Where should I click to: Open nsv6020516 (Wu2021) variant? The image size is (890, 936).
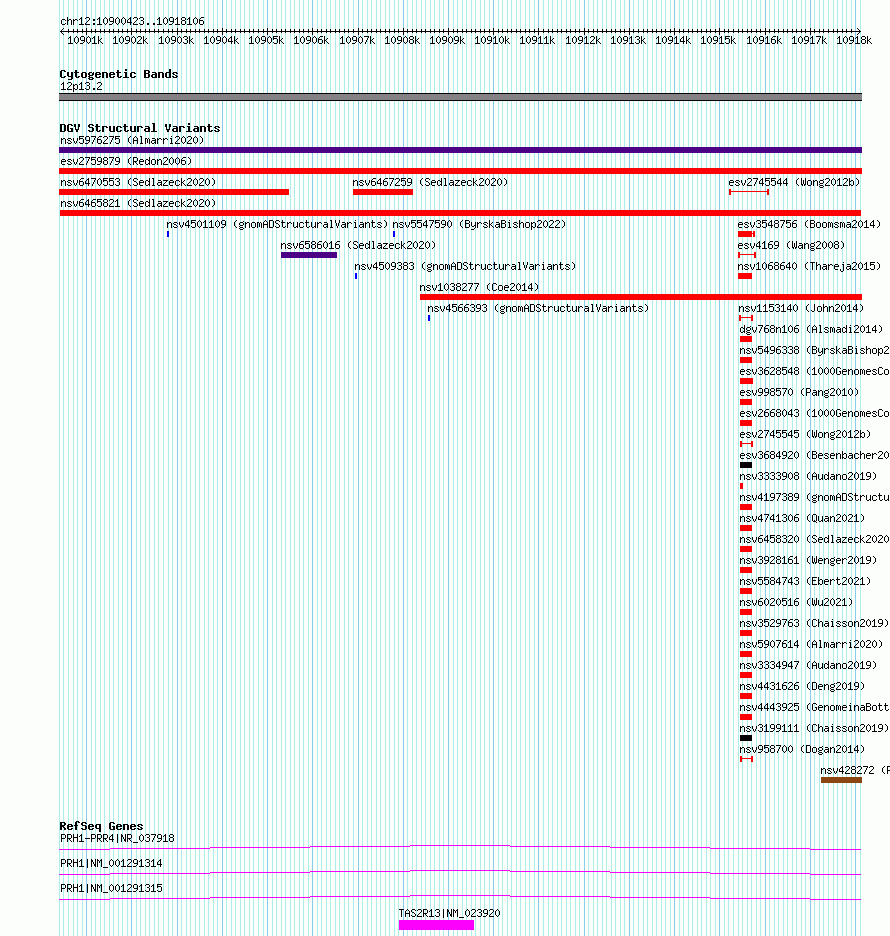[x=796, y=602]
